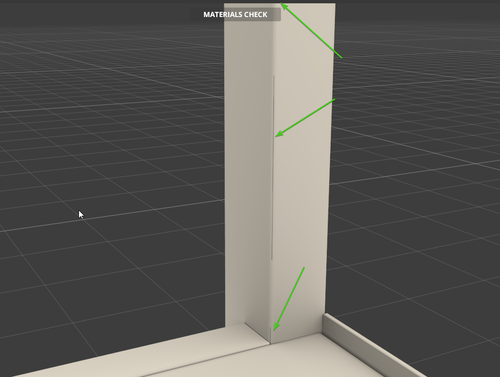Select the top green arrow annotation
This screenshot has height=377, width=500.
point(311,30)
